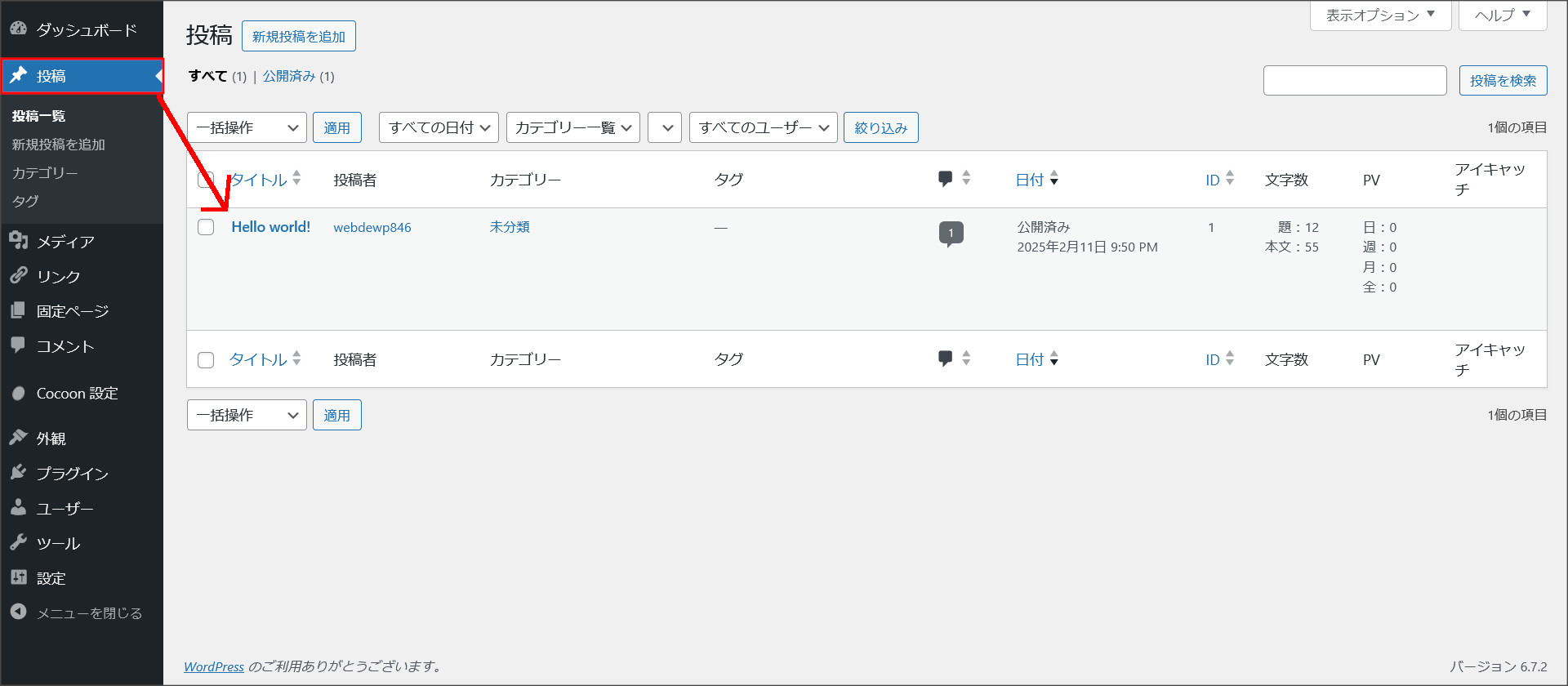Click author link webdewp846
Viewport: 1568px width, 686px height.
(372, 227)
